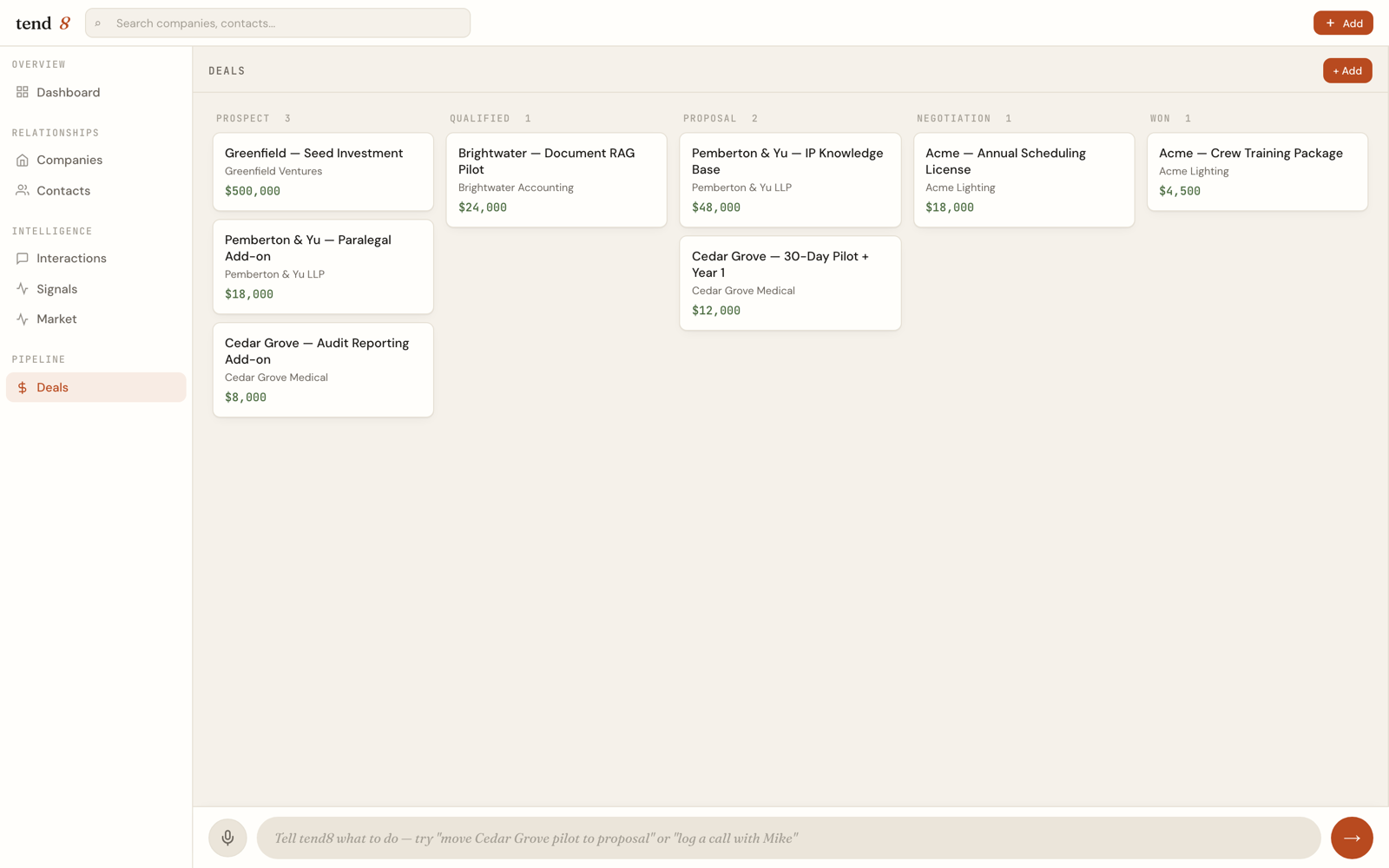This screenshot has height=868, width=1389.
Task: Navigate to Interactions
Action: 95,258
